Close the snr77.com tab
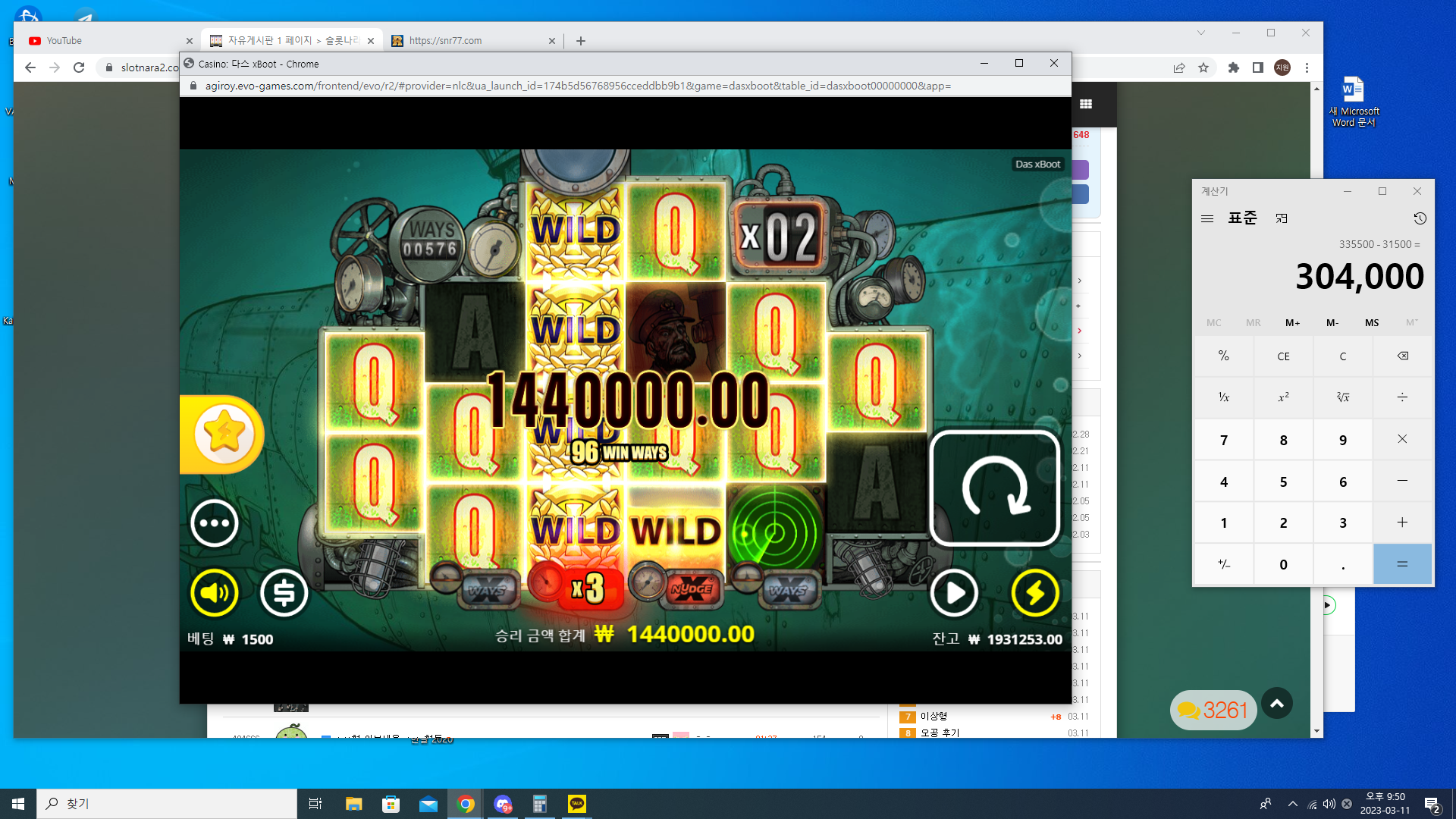1456x819 pixels. coord(552,41)
